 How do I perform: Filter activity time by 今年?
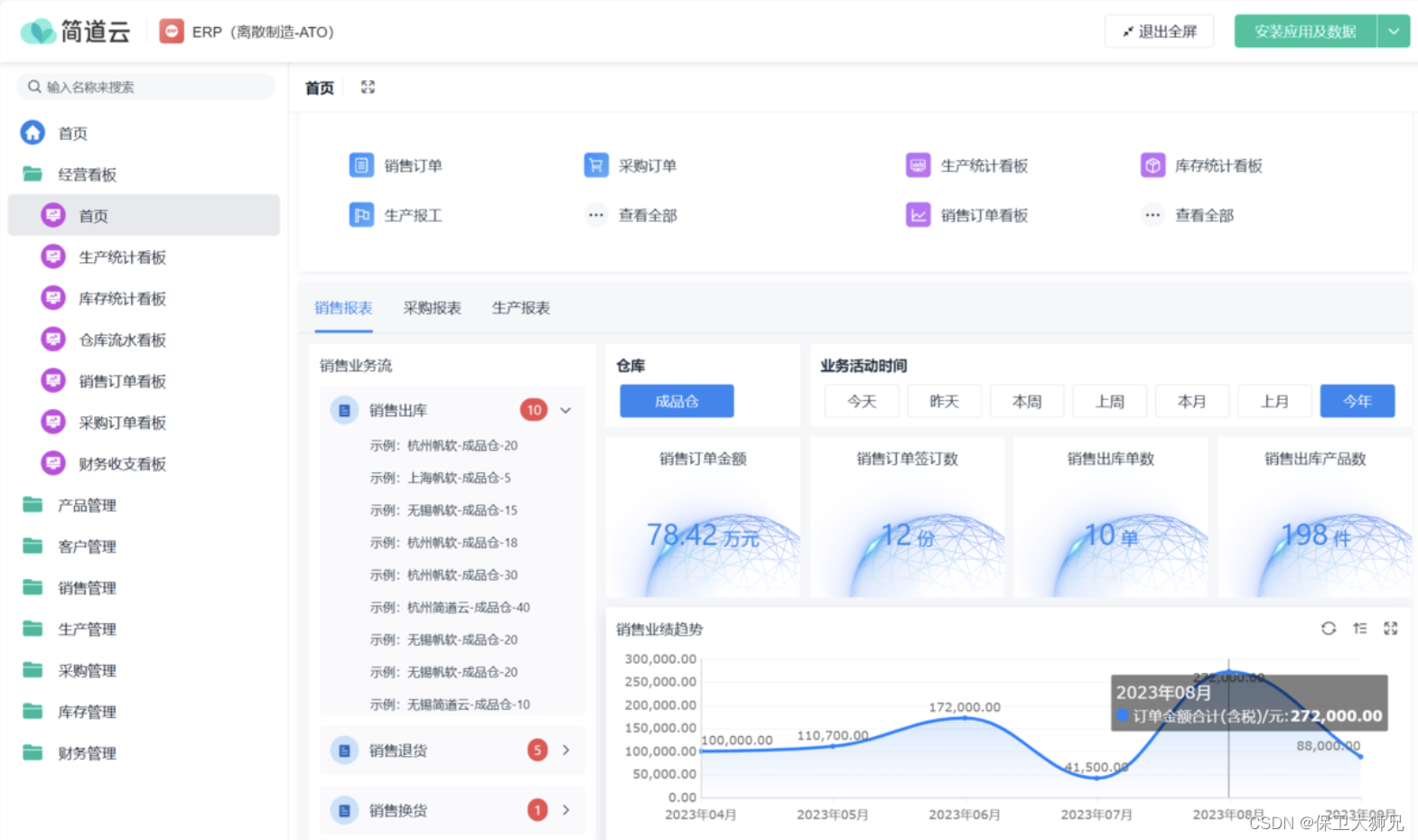(1357, 401)
